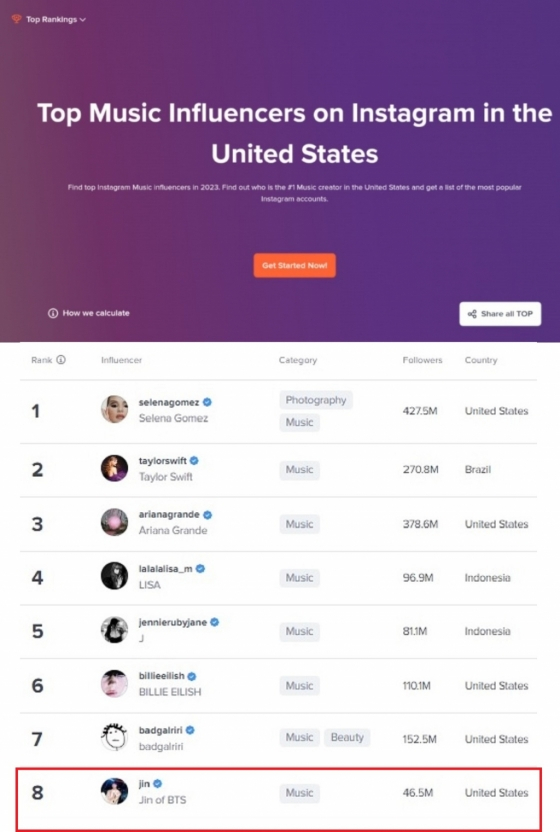Open the How we calculate info link
Image resolution: width=560 pixels, height=832 pixels.
tap(89, 313)
